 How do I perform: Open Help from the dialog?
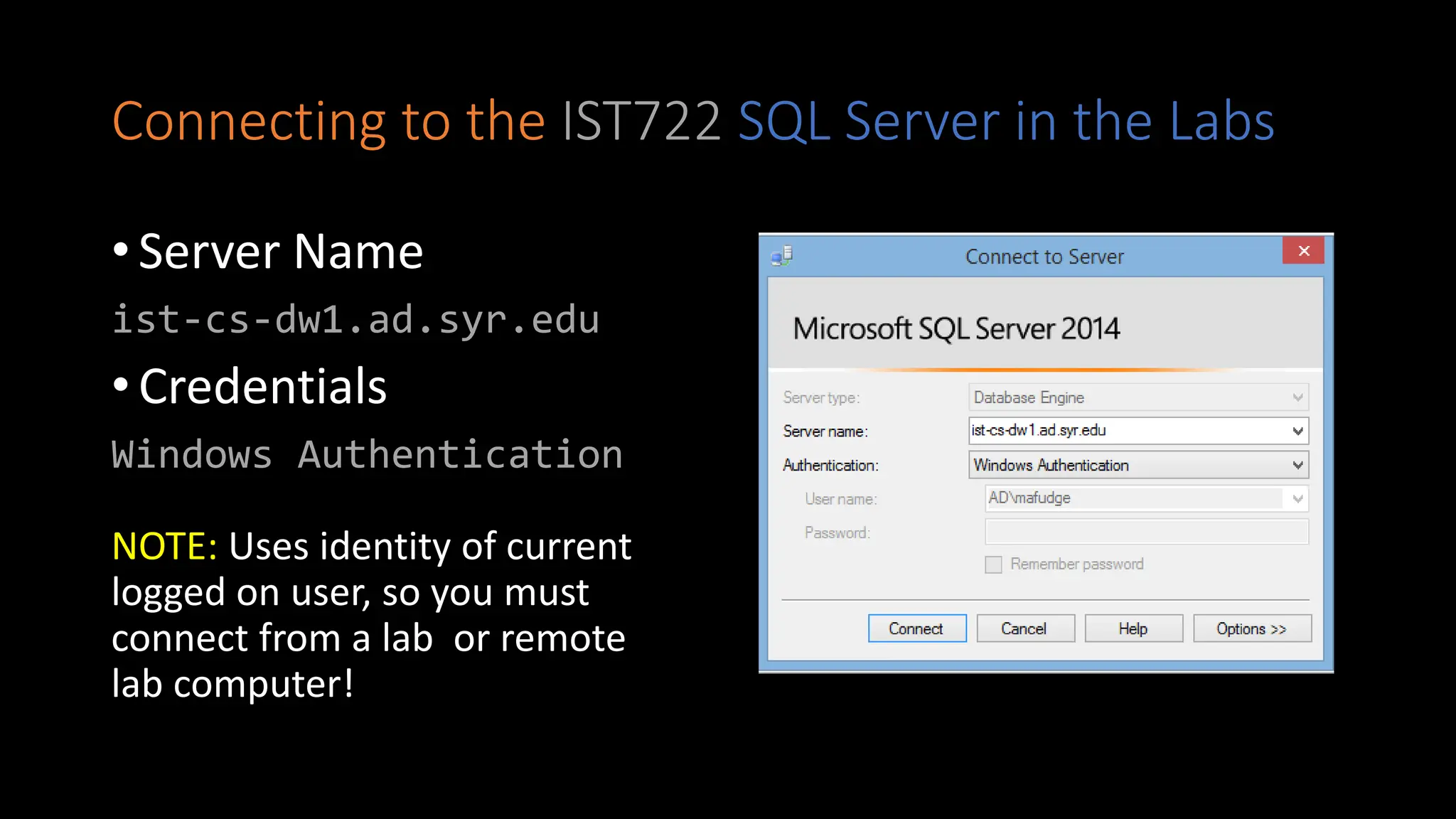coord(1133,628)
